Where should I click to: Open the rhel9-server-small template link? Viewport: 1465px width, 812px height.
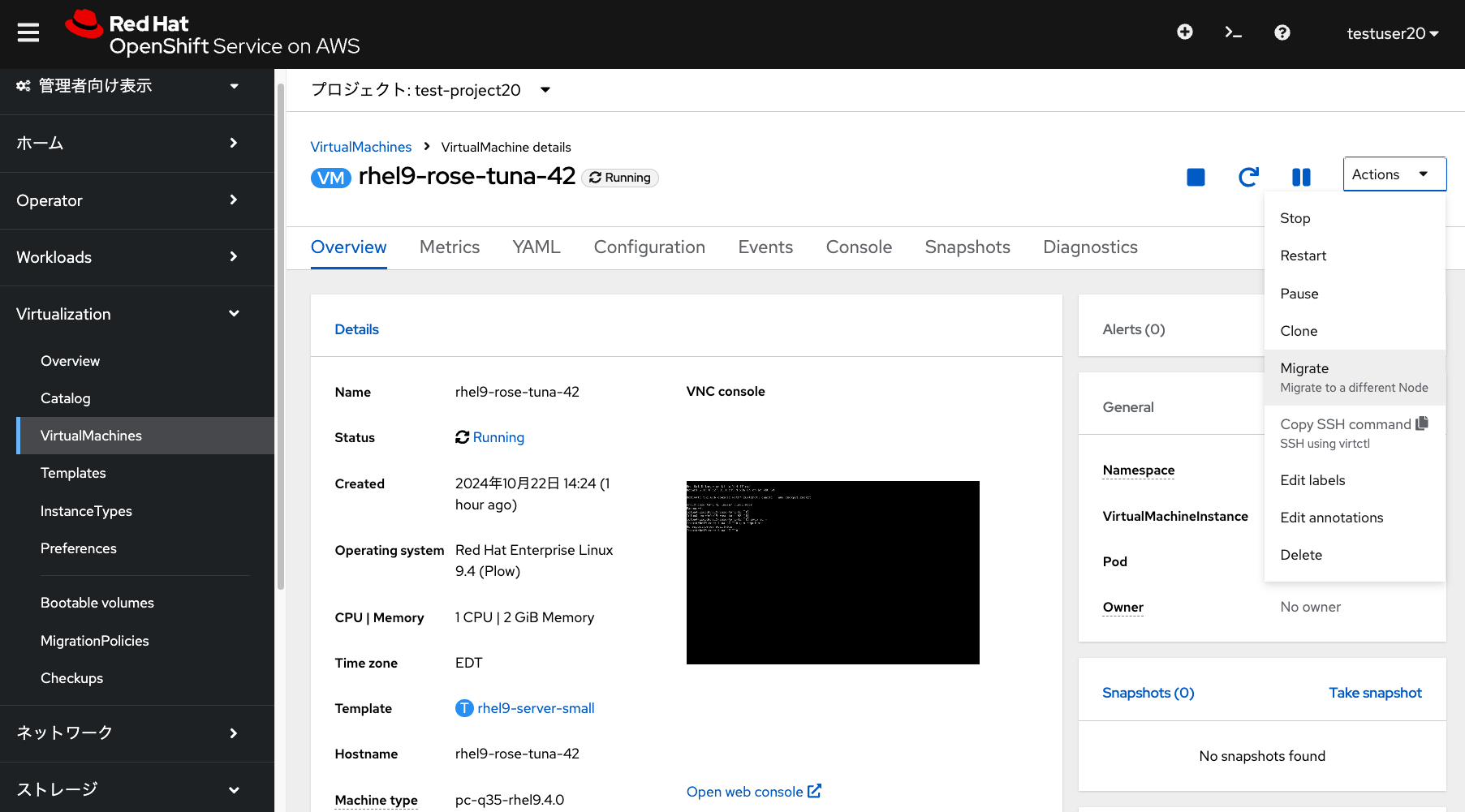click(536, 708)
